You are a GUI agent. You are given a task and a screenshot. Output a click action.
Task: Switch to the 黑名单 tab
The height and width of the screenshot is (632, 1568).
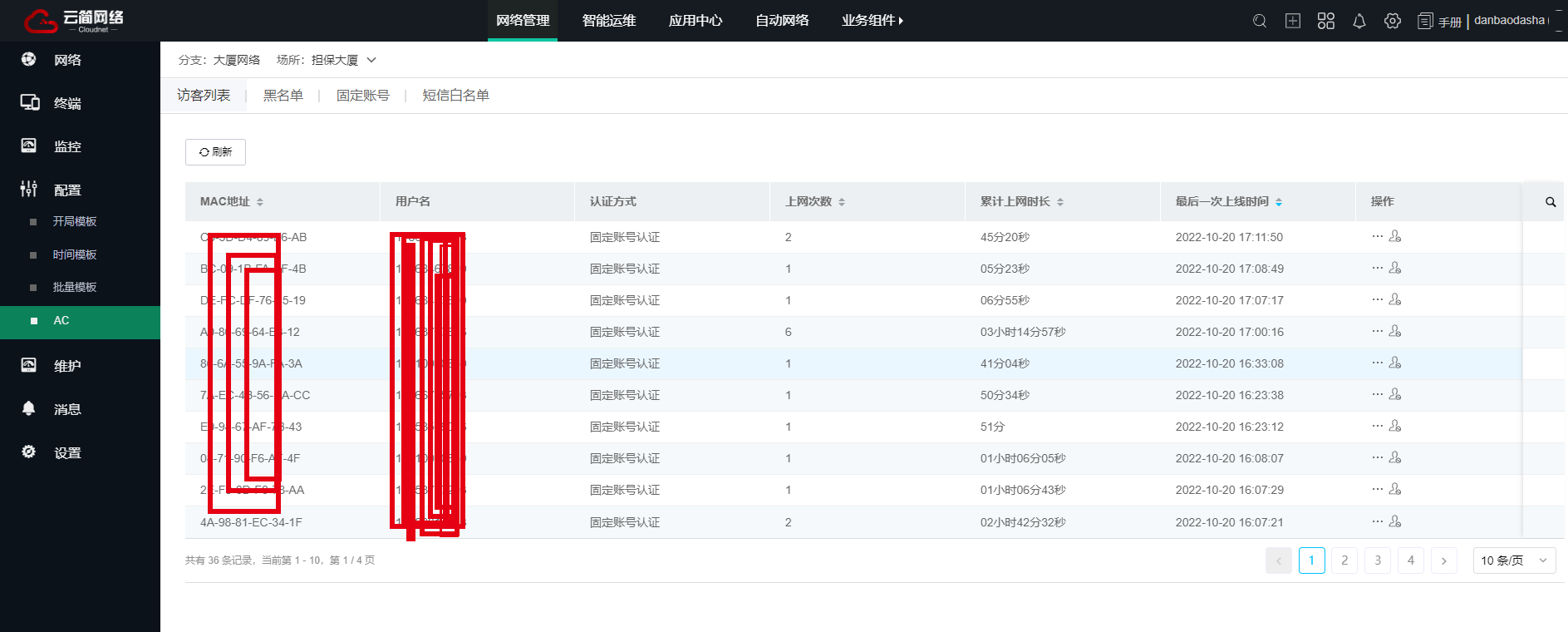pyautogui.click(x=283, y=96)
